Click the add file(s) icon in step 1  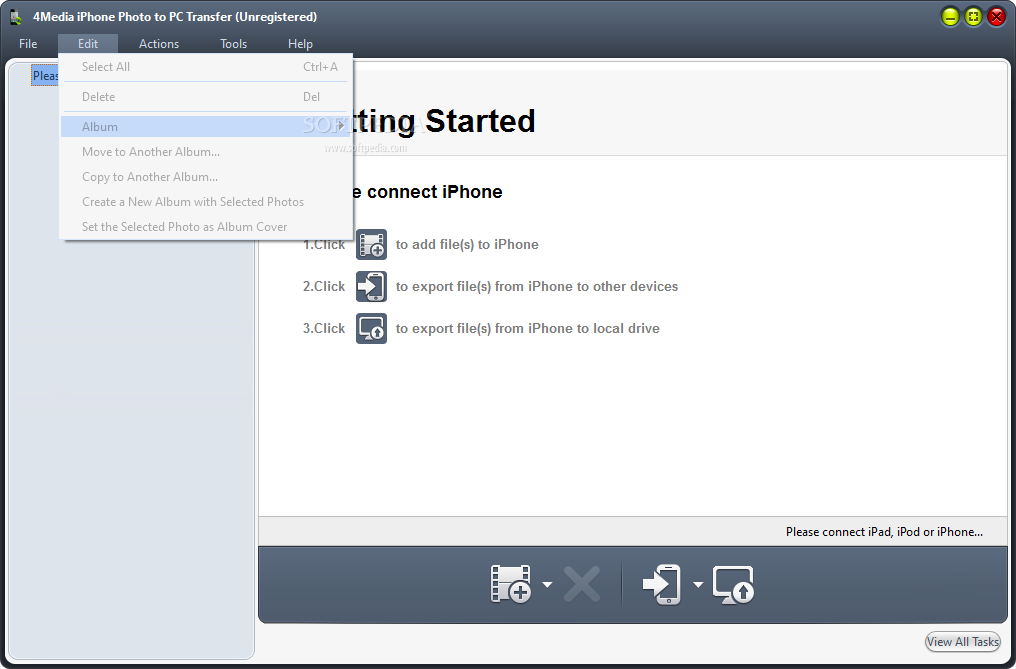tap(371, 244)
